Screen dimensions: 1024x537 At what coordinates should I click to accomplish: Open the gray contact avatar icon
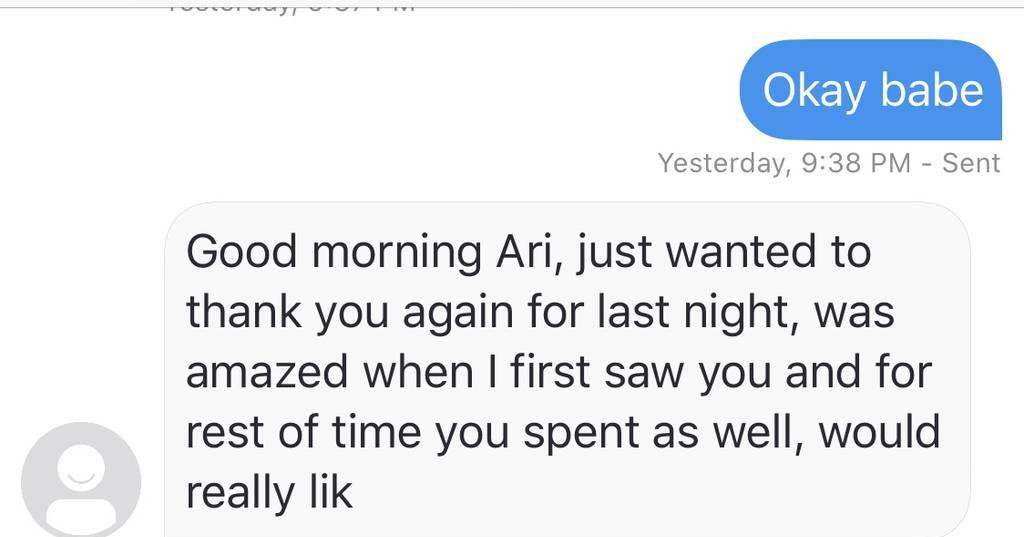81,480
